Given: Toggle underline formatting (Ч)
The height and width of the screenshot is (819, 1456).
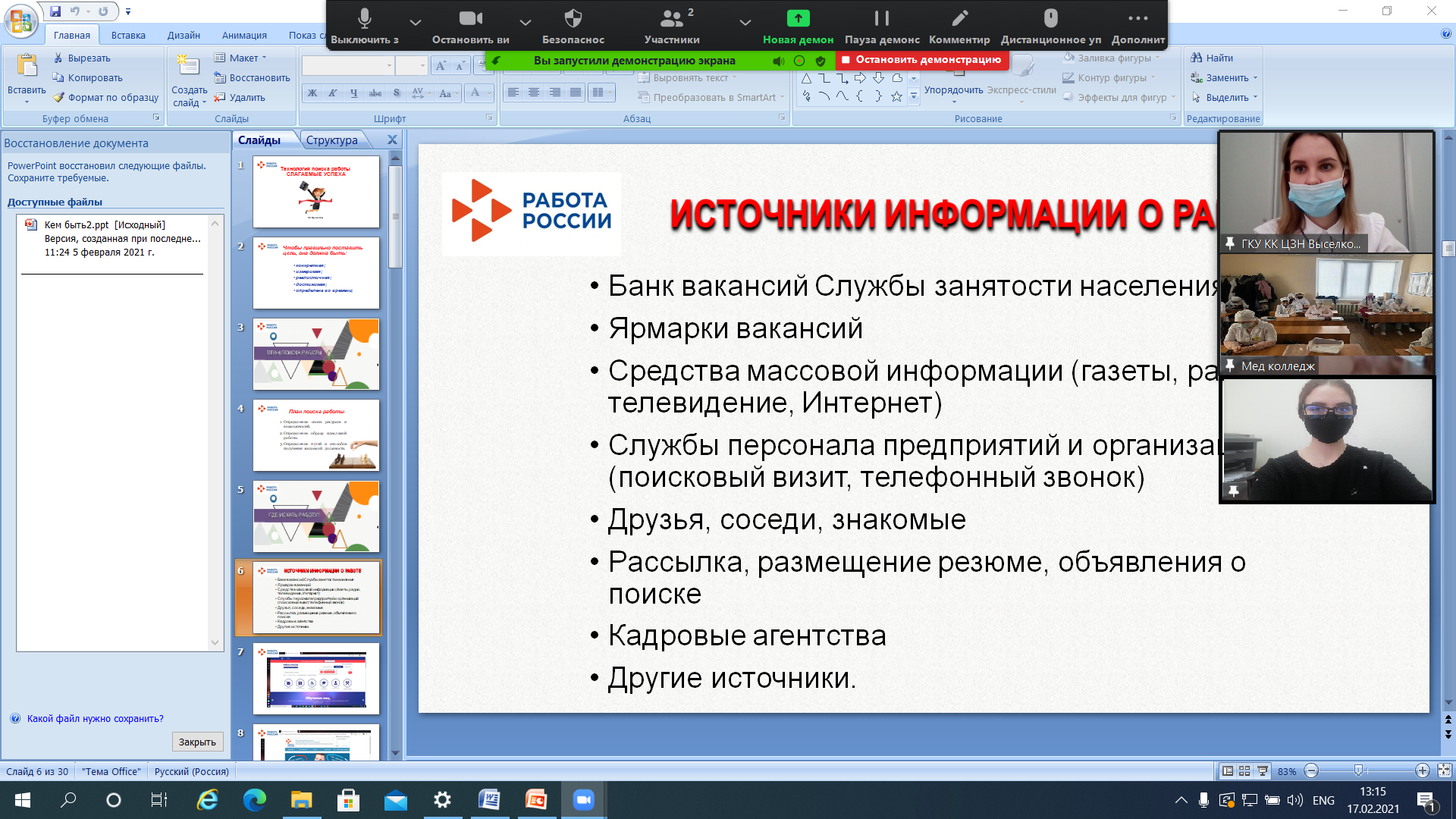Looking at the screenshot, I should click(354, 93).
